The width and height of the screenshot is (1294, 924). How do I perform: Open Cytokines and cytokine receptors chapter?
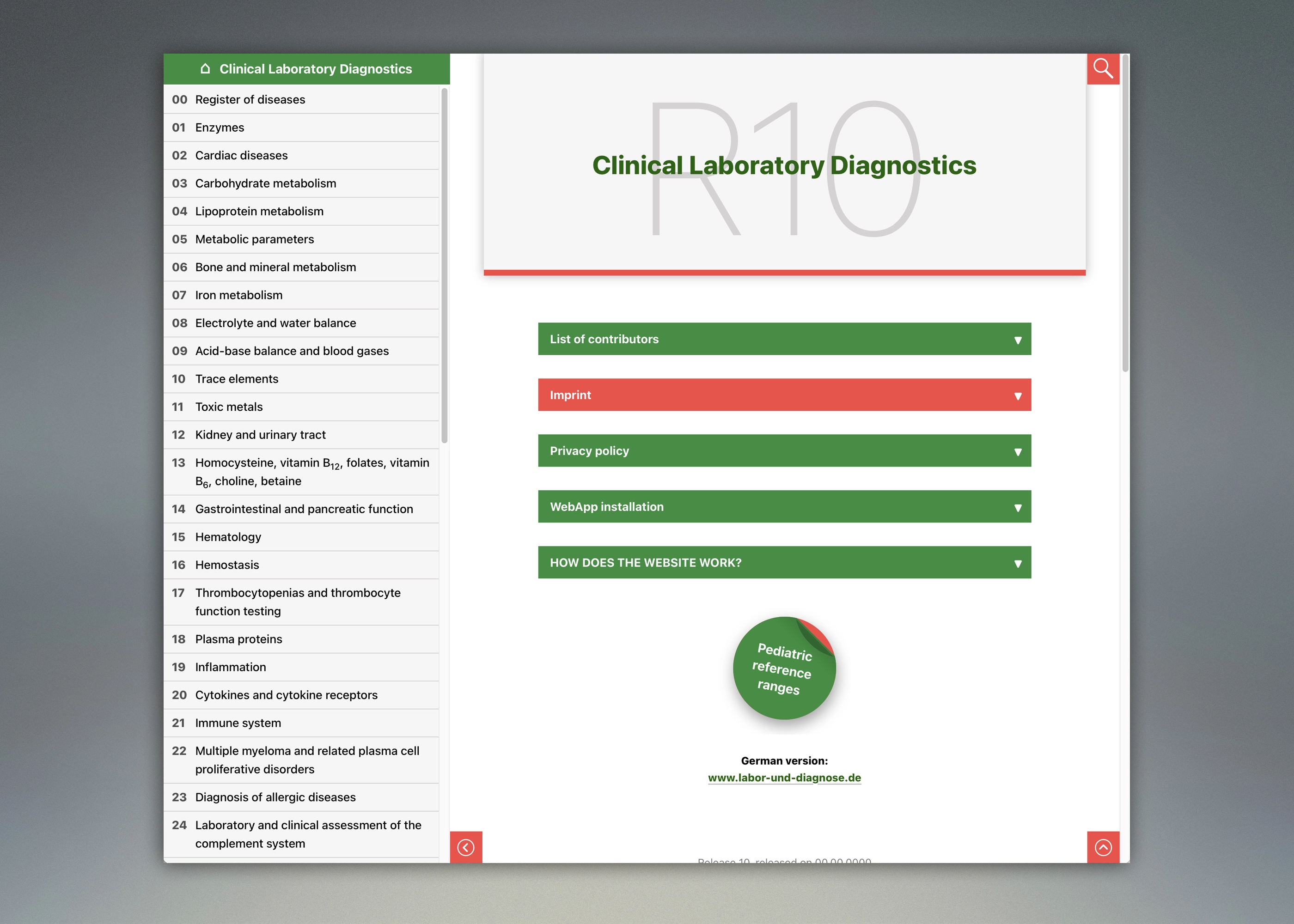(286, 695)
